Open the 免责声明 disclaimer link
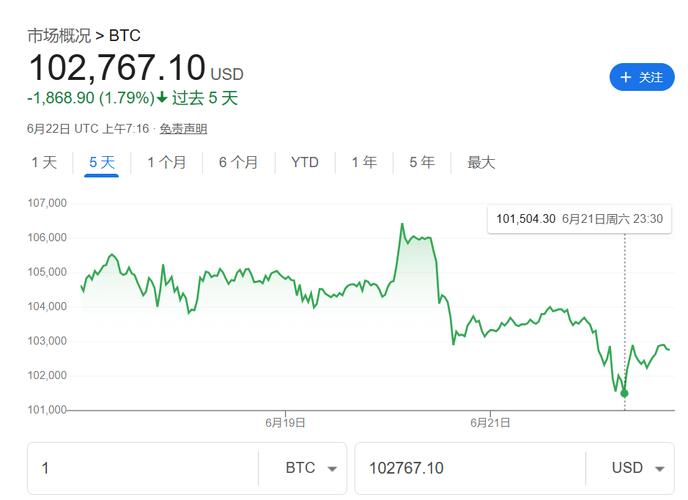The height and width of the screenshot is (500, 688). click(x=183, y=129)
